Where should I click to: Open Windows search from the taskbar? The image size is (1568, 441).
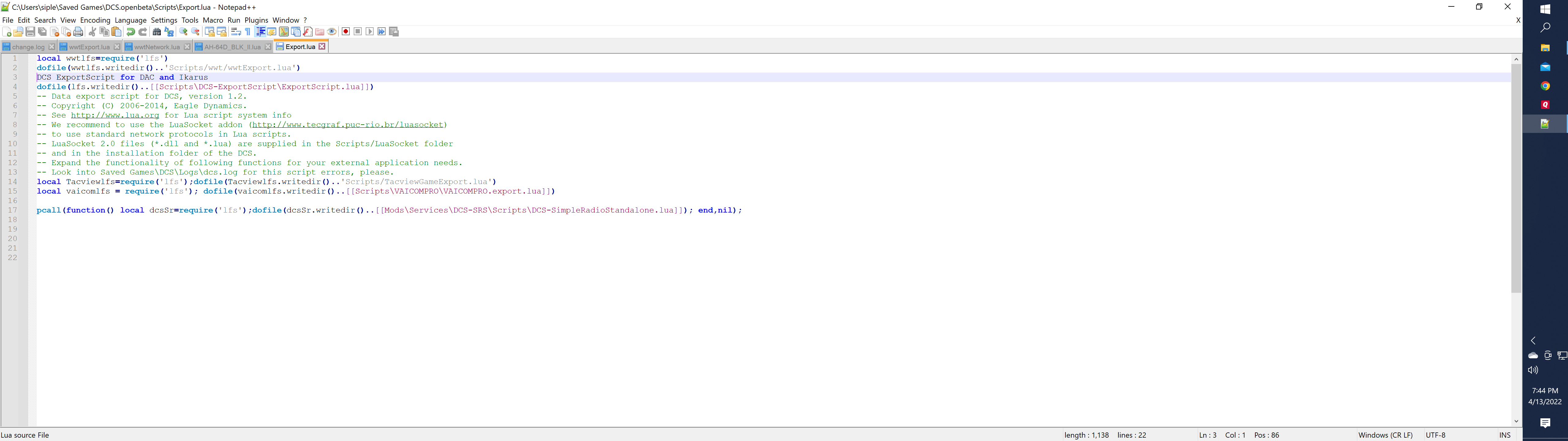click(x=1545, y=28)
